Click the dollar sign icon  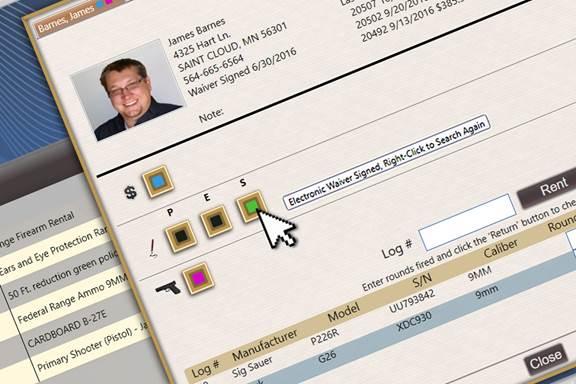pos(130,192)
